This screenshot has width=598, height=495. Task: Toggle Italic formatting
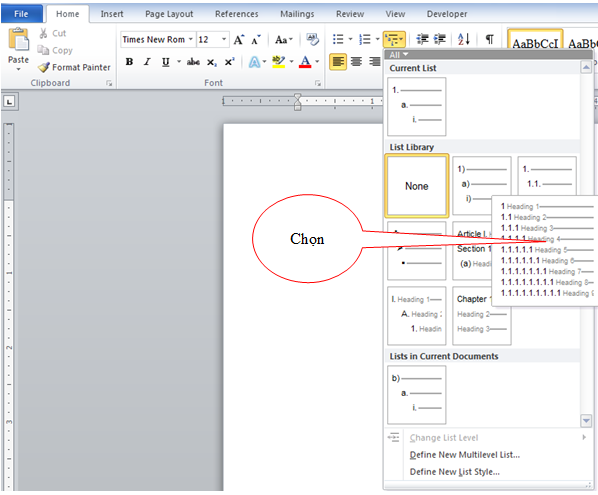tap(147, 62)
